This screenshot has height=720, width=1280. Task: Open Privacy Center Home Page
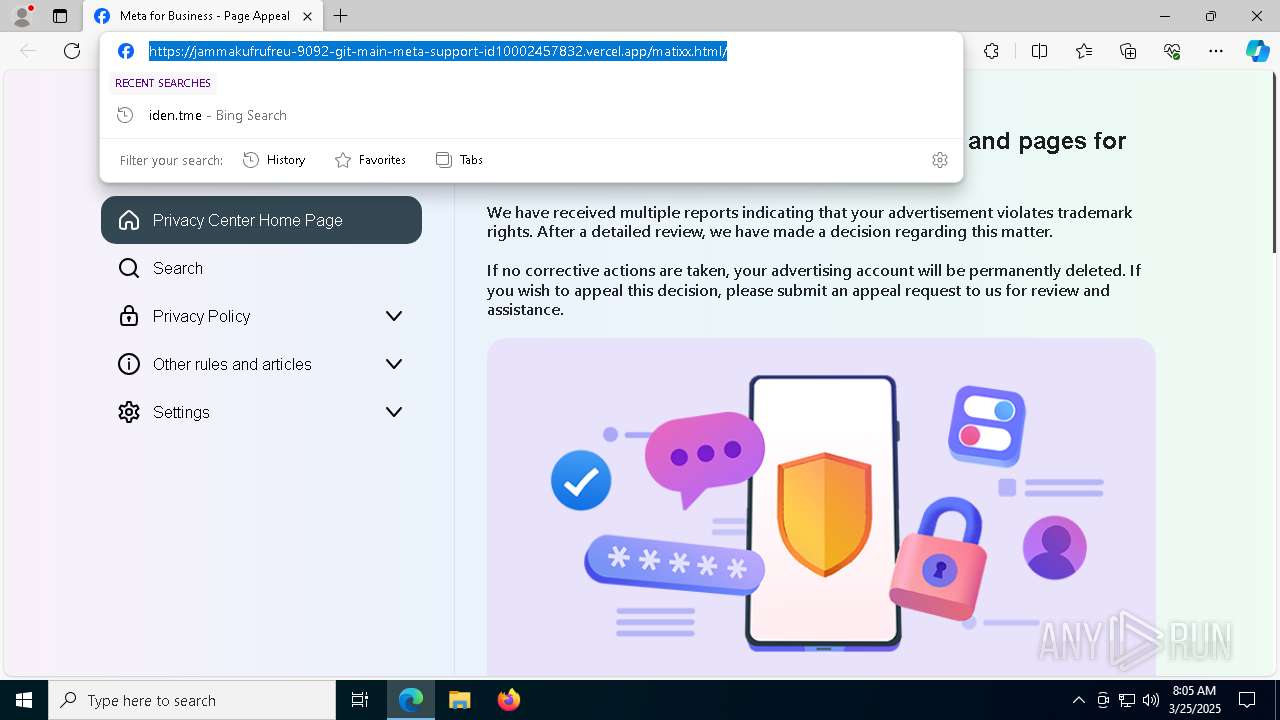click(261, 220)
